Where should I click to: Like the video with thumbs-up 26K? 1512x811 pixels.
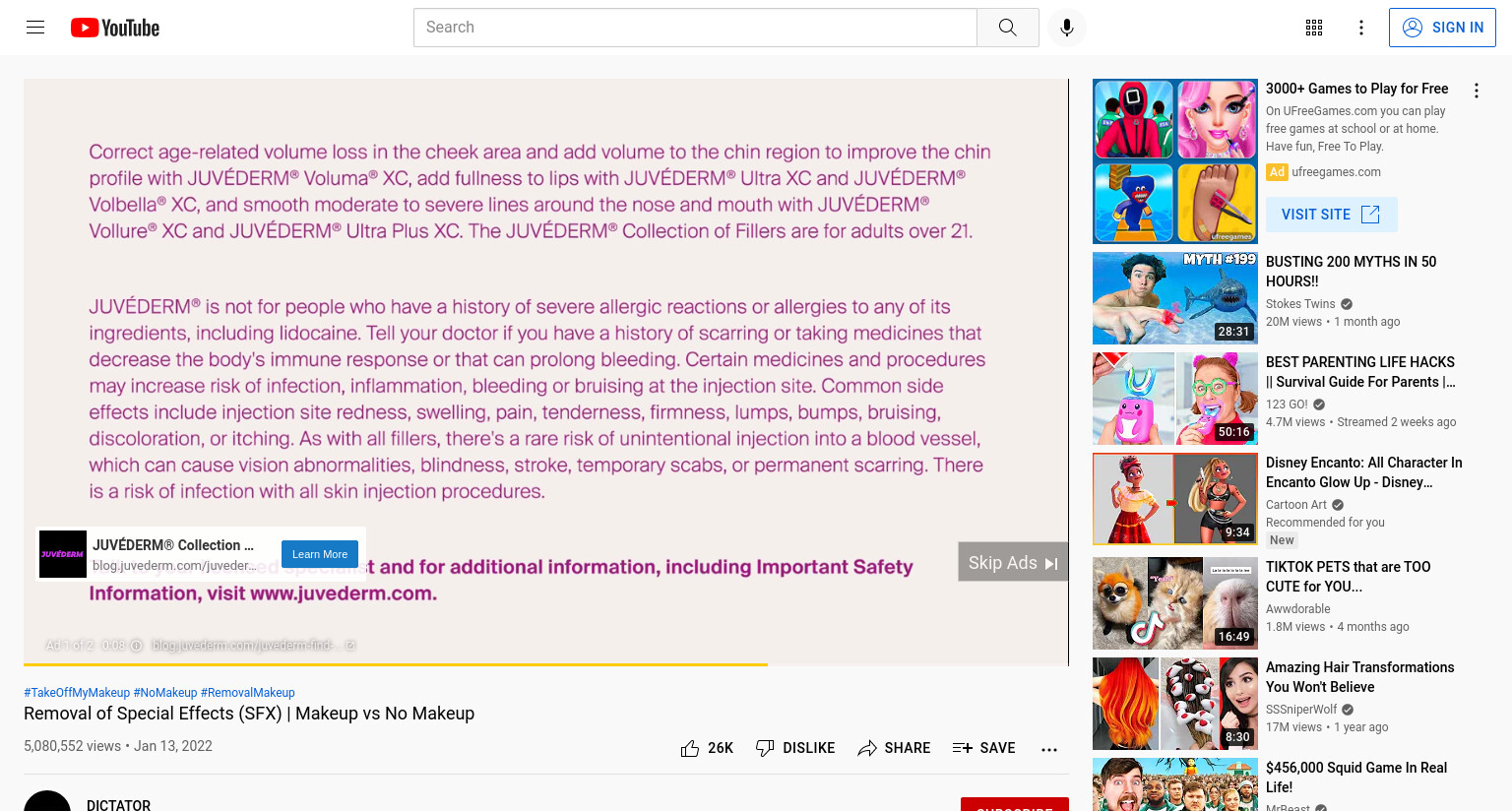[707, 748]
